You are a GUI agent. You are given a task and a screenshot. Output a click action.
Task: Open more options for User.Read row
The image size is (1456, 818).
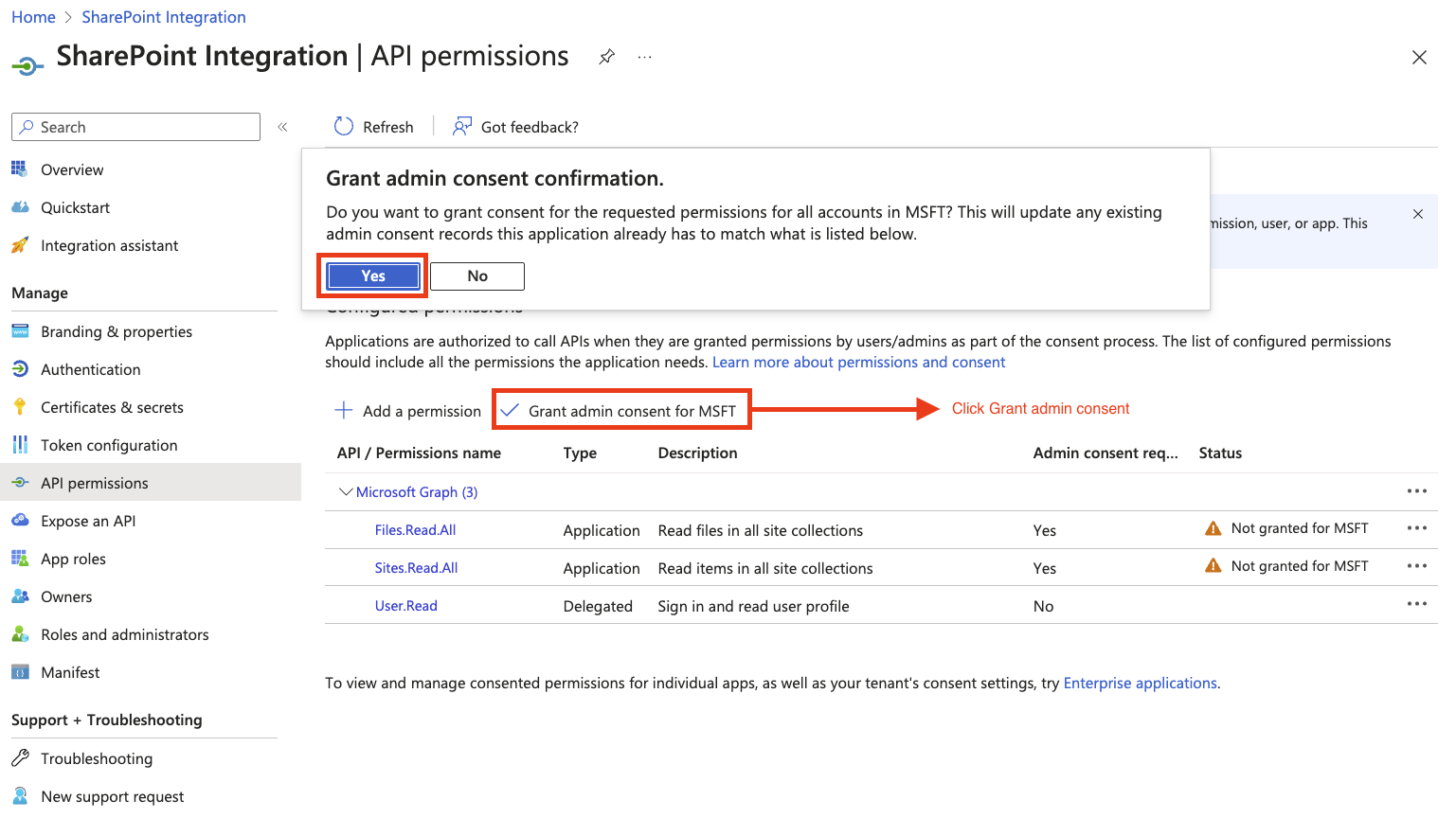1417,603
